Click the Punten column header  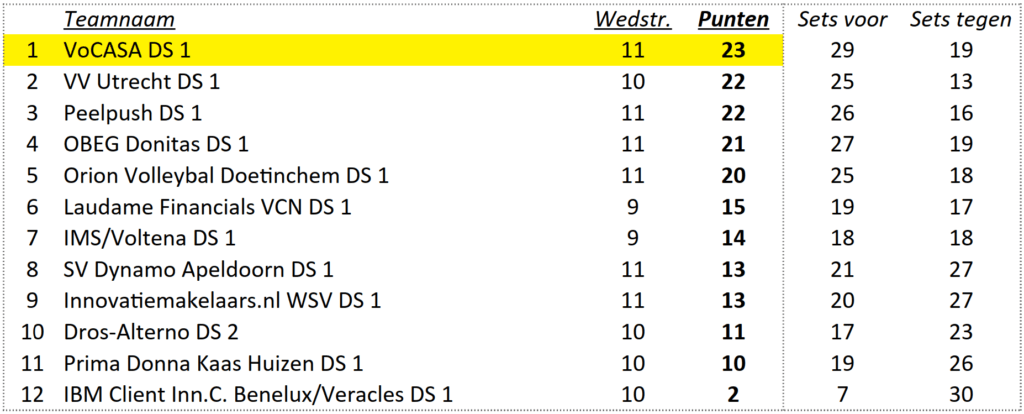pos(734,20)
